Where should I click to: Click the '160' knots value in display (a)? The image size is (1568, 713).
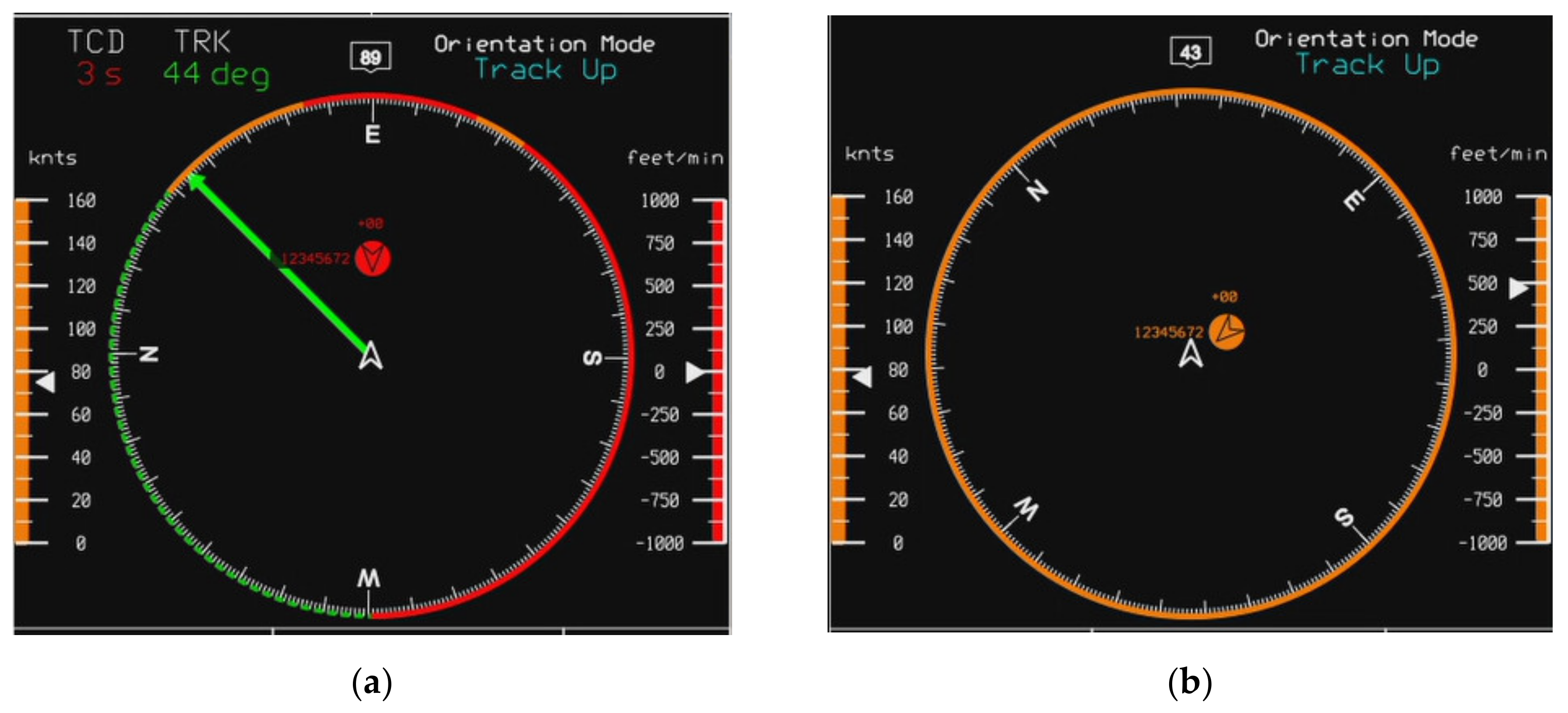click(x=81, y=200)
